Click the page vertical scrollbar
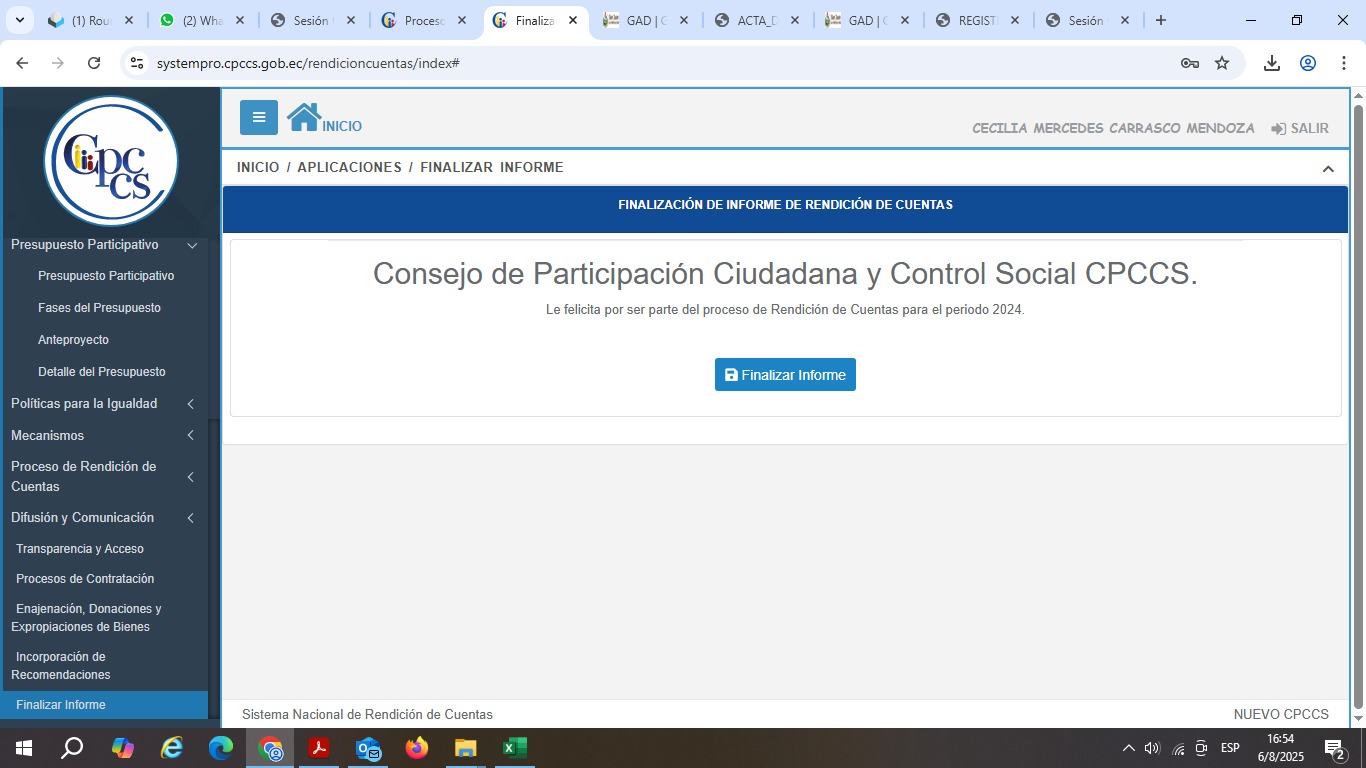Image resolution: width=1366 pixels, height=768 pixels. 1357,400
